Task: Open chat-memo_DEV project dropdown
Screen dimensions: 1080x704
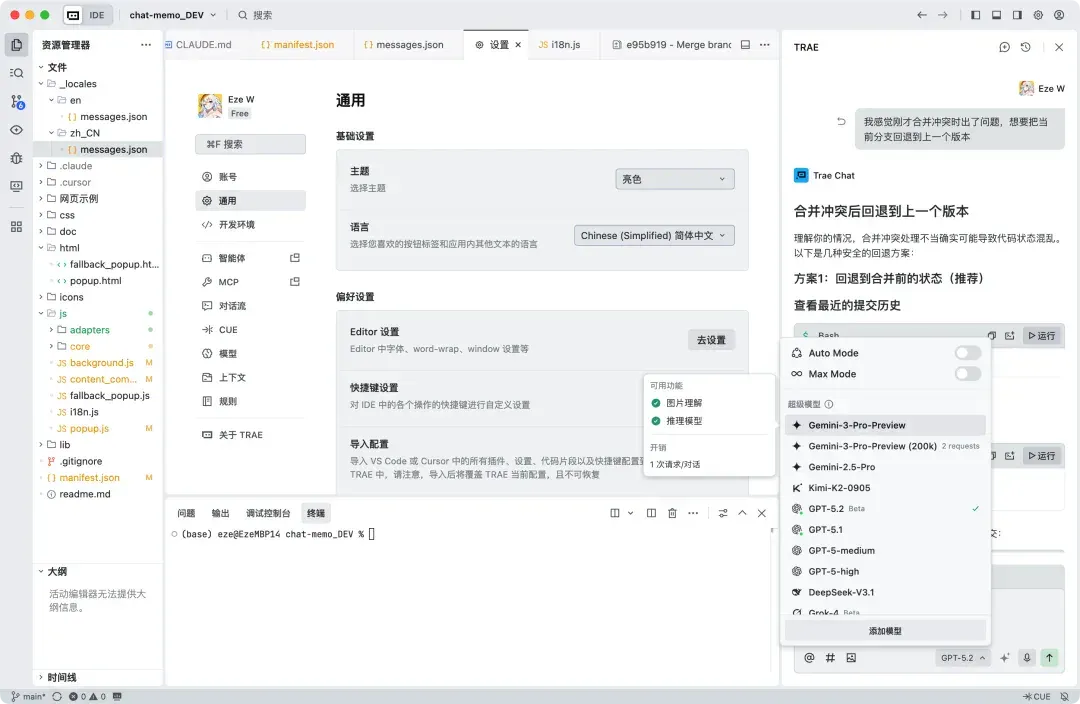Action: tap(172, 14)
